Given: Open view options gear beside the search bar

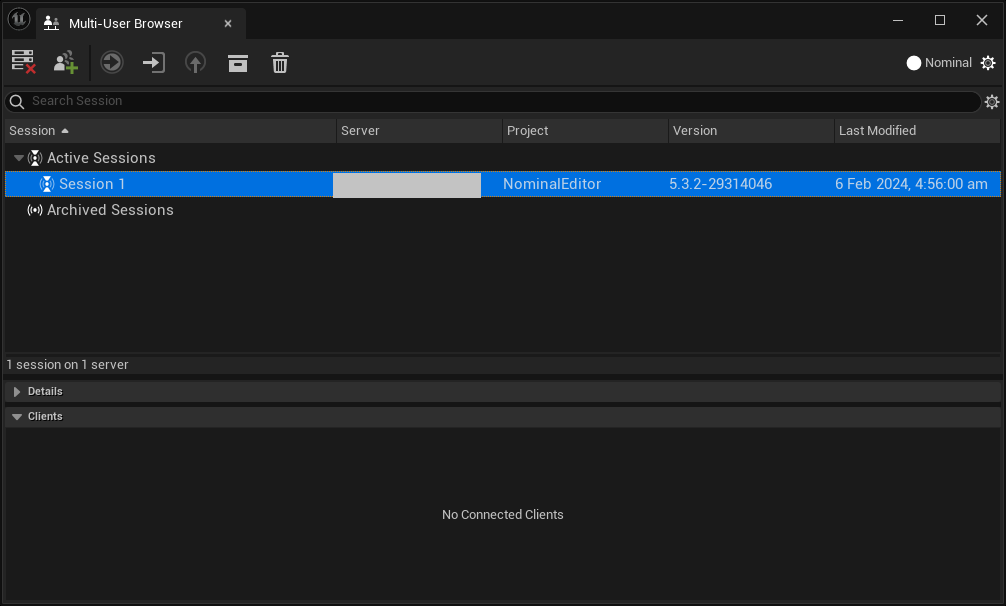Looking at the screenshot, I should [x=992, y=102].
